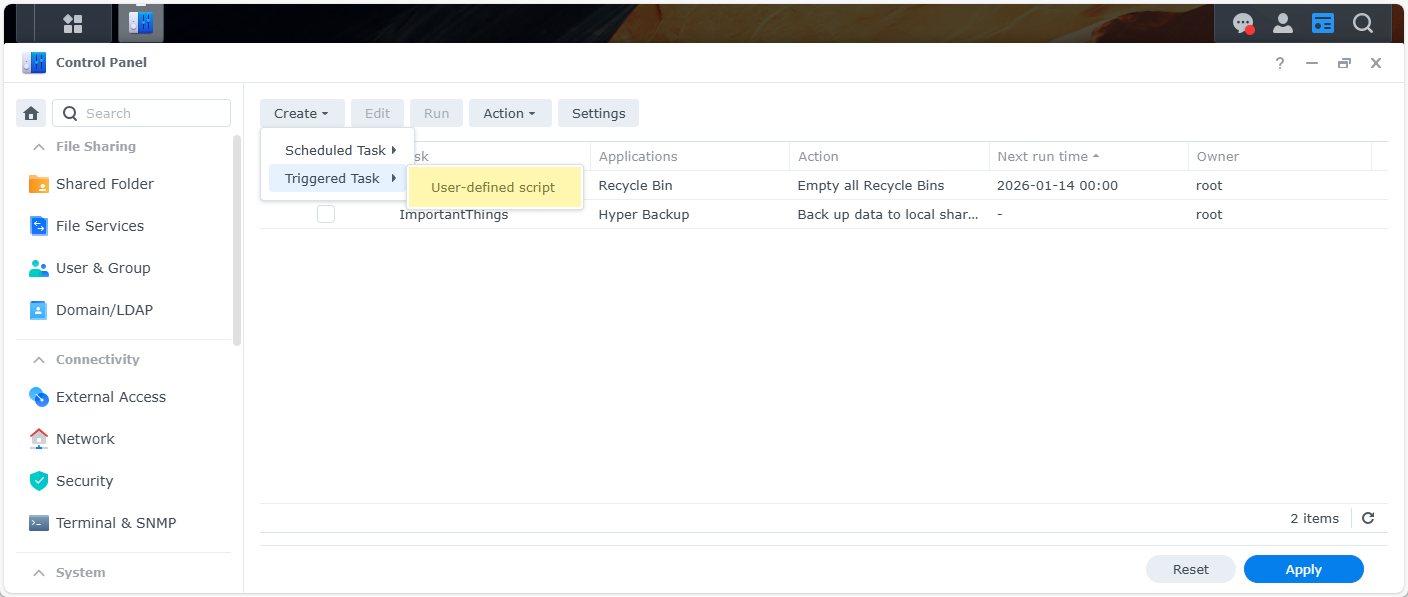Open Domain/LDAP settings
This screenshot has width=1408, height=597.
[104, 310]
